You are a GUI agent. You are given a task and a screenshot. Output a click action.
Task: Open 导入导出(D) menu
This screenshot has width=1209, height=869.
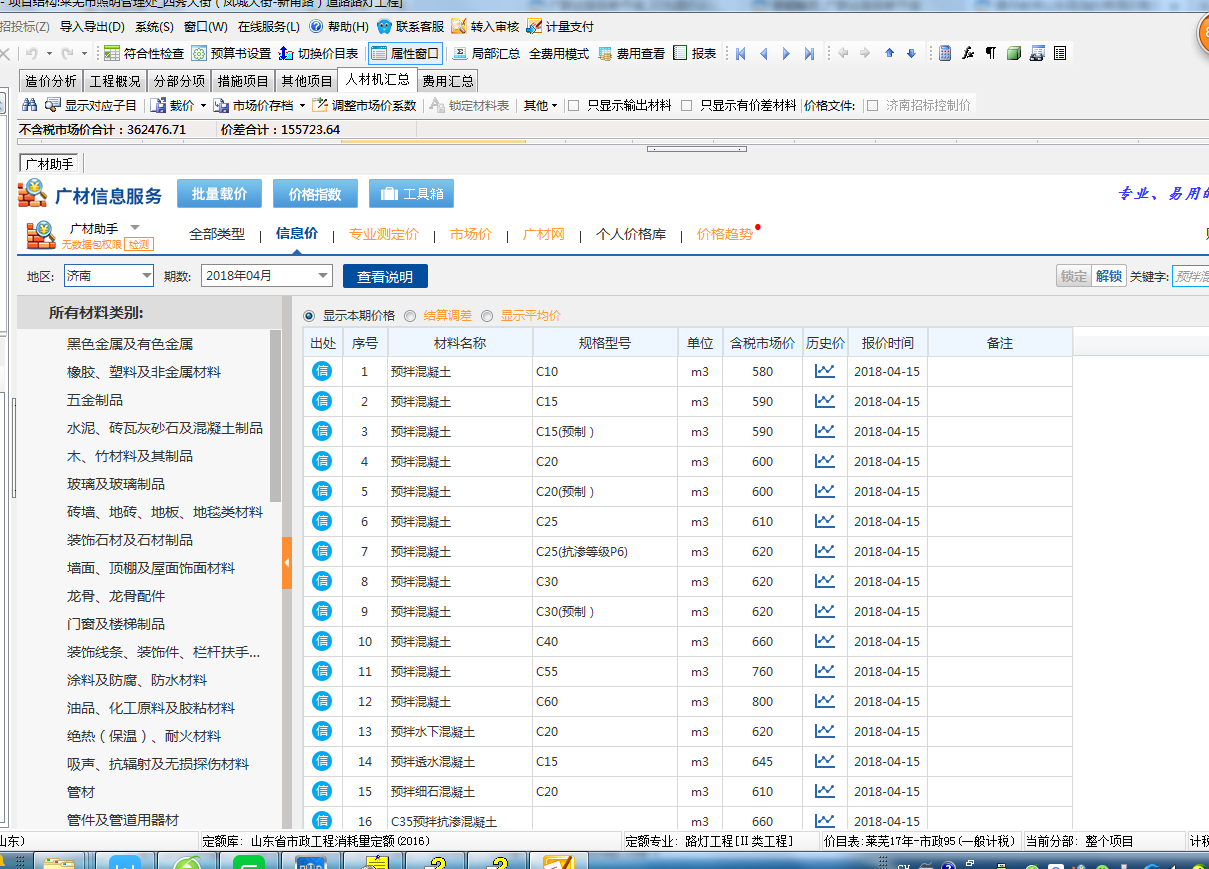click(92, 27)
